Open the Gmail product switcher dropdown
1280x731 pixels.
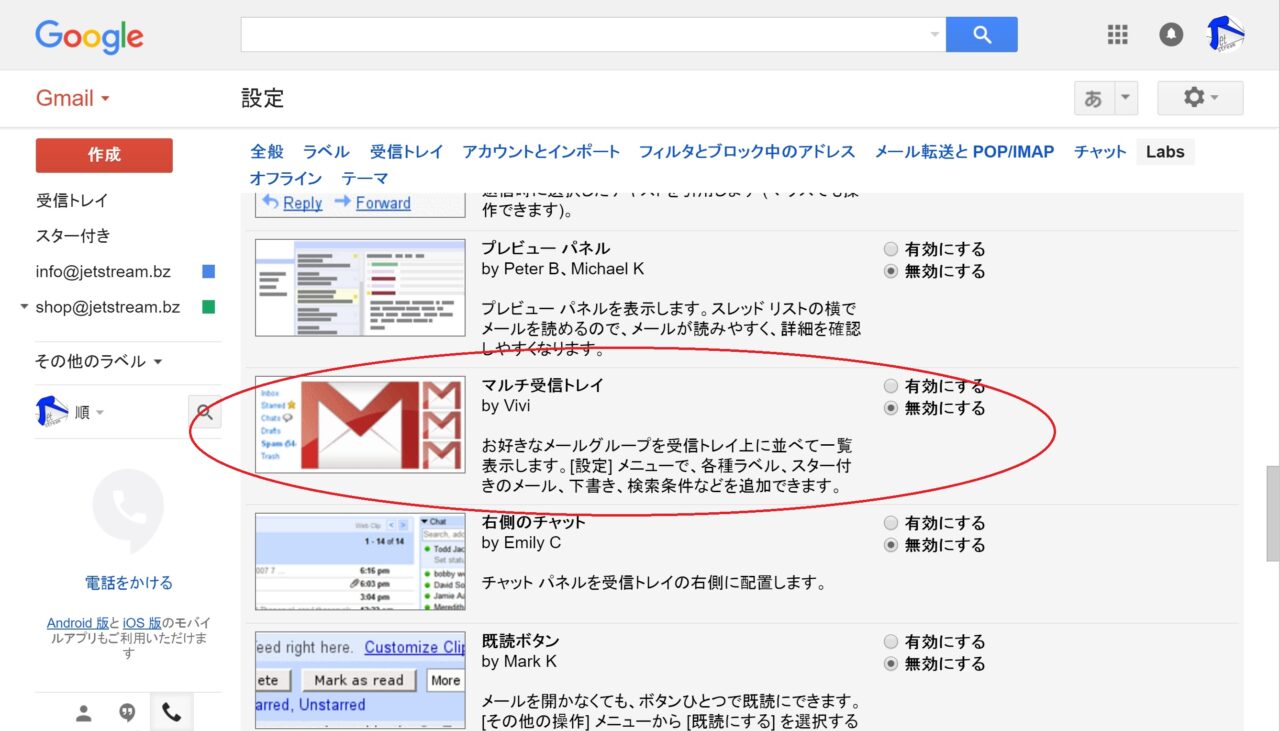(x=72, y=98)
